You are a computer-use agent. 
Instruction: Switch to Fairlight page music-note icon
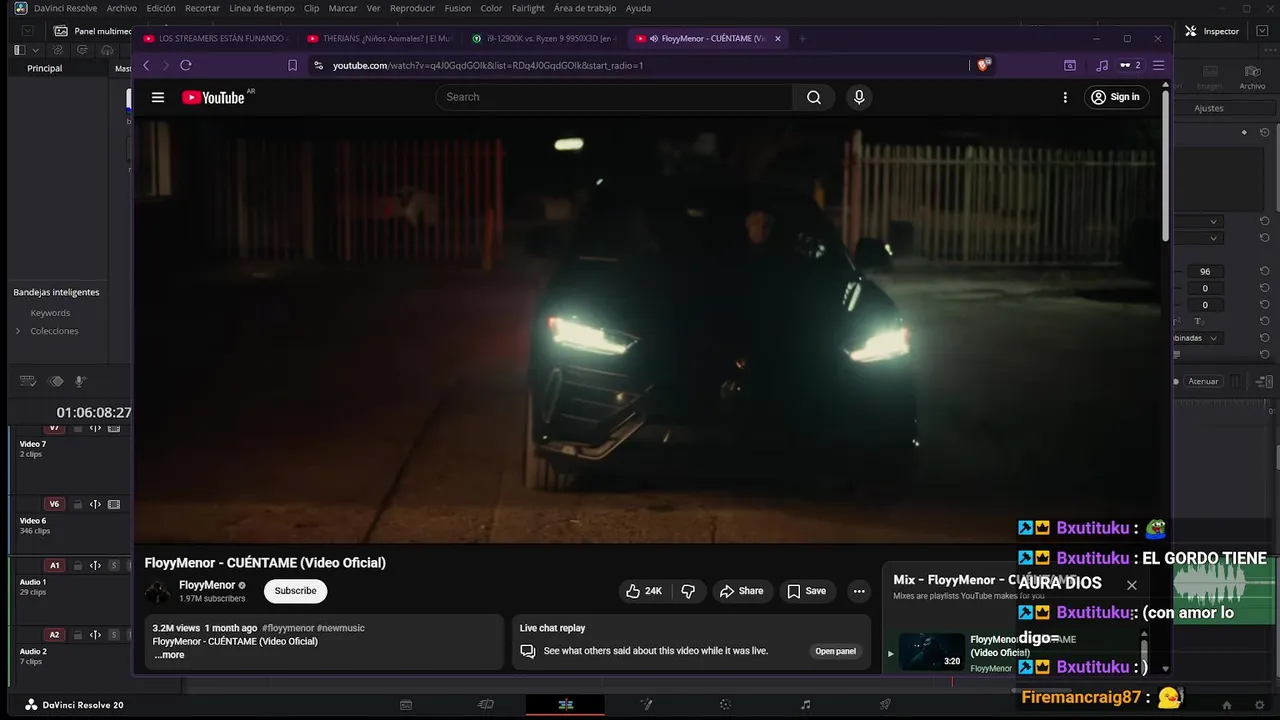(x=806, y=705)
